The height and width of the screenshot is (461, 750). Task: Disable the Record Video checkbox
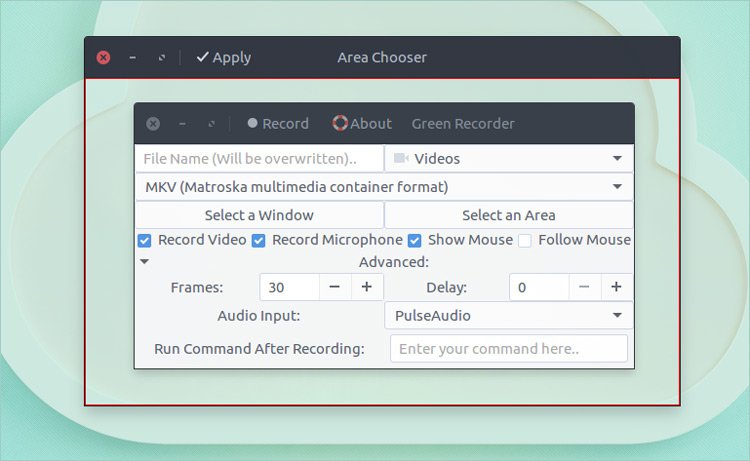tap(145, 240)
